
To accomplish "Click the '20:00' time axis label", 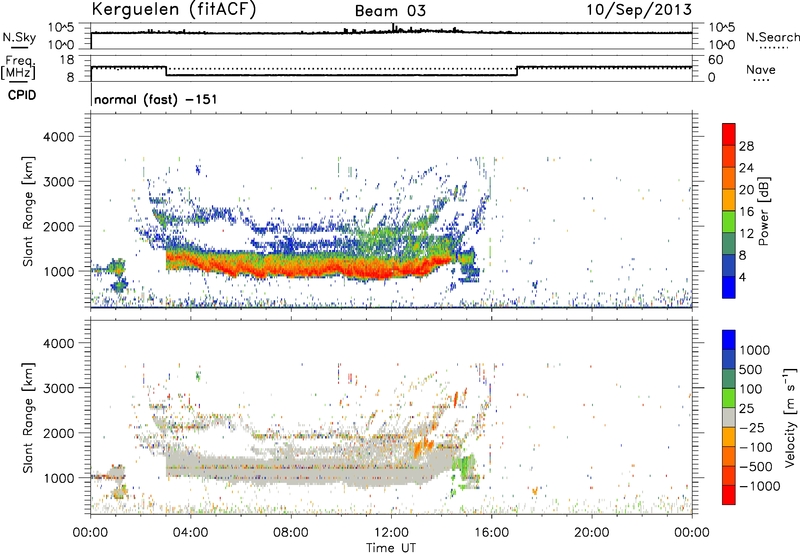I will coord(592,533).
